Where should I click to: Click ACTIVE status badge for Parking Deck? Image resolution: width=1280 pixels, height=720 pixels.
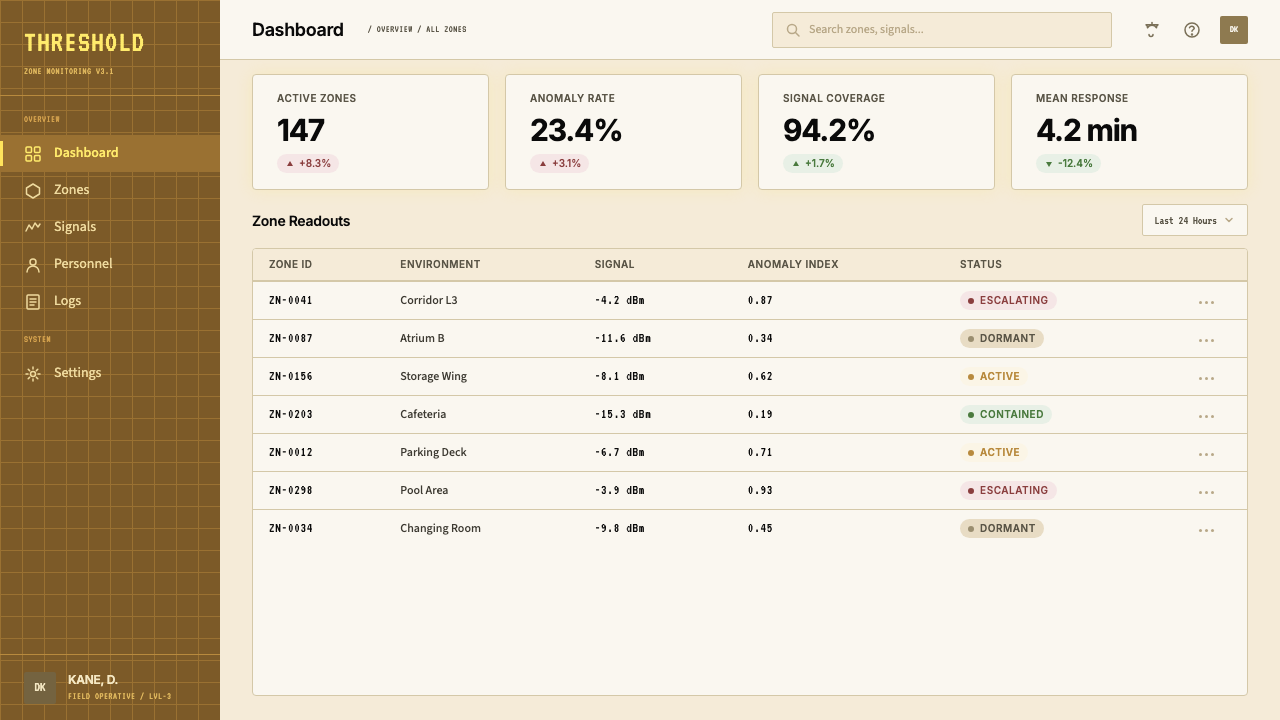(x=994, y=453)
